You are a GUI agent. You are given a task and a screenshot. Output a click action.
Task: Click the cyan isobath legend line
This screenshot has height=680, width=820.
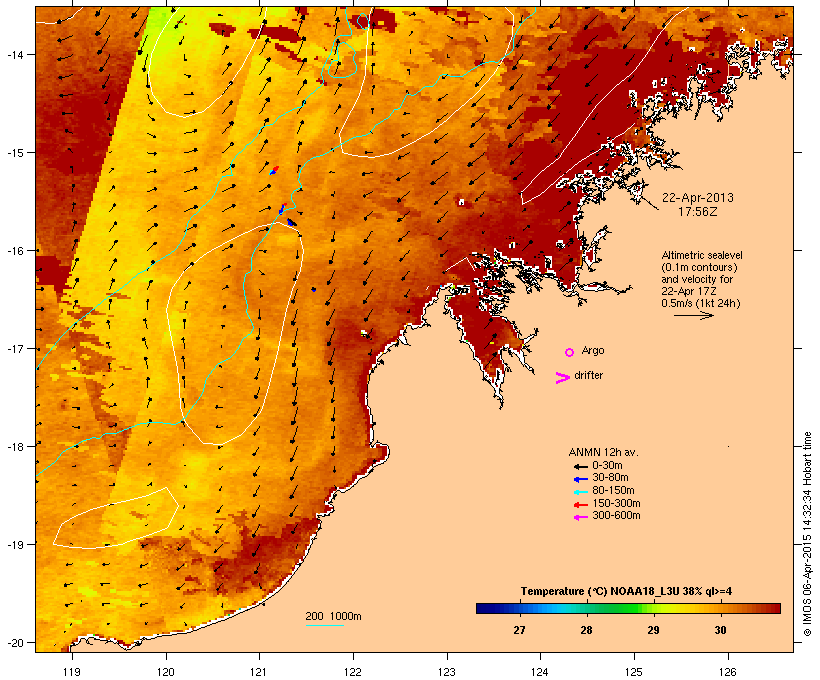pos(325,625)
